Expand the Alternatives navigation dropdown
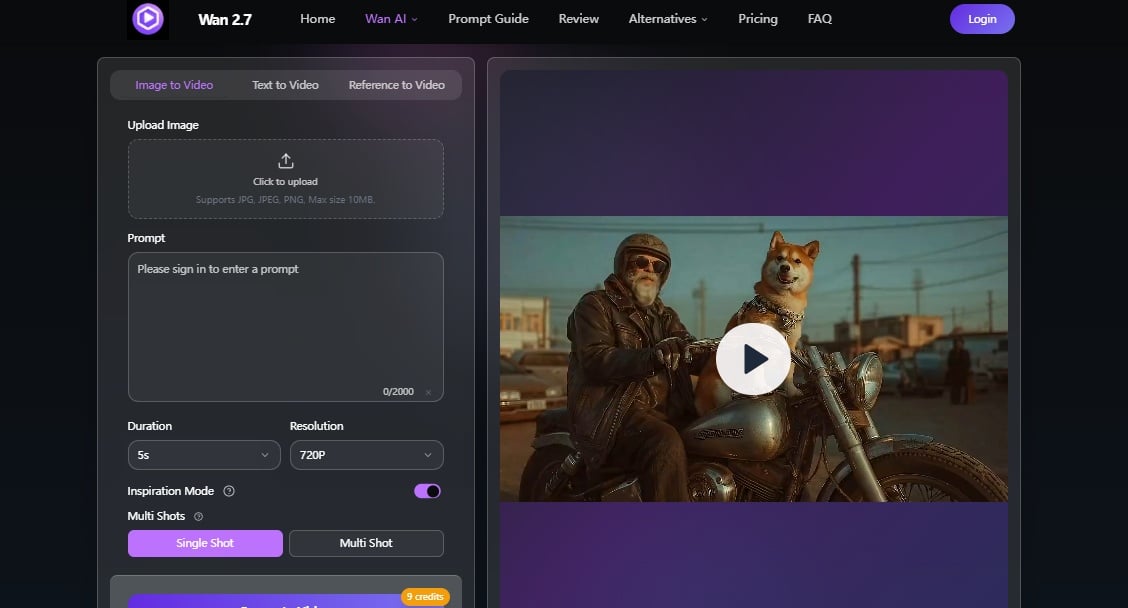This screenshot has width=1128, height=608. 667,18
